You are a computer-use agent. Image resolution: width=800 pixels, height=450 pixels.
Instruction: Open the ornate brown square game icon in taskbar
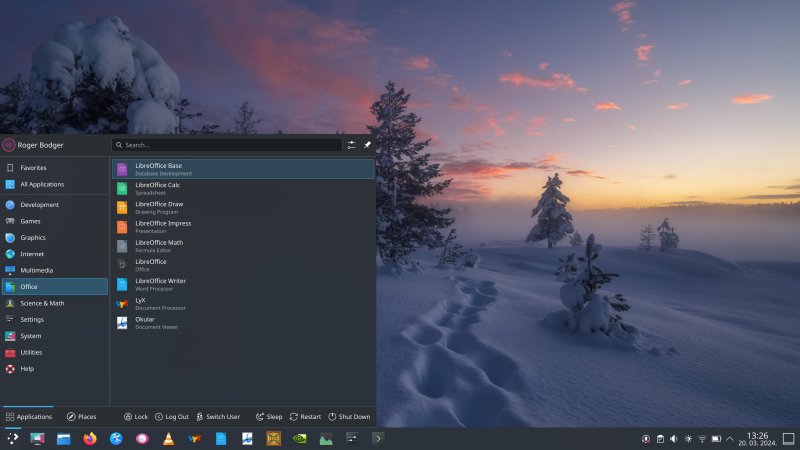click(273, 439)
